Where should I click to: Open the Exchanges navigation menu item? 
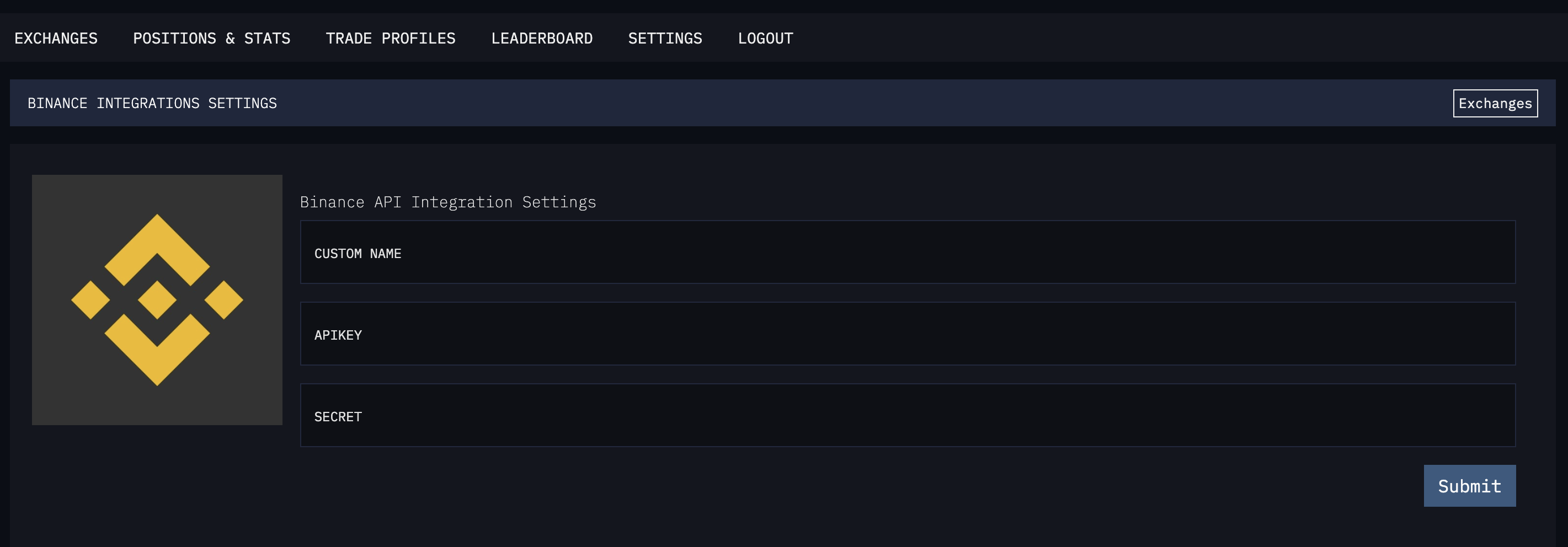56,39
